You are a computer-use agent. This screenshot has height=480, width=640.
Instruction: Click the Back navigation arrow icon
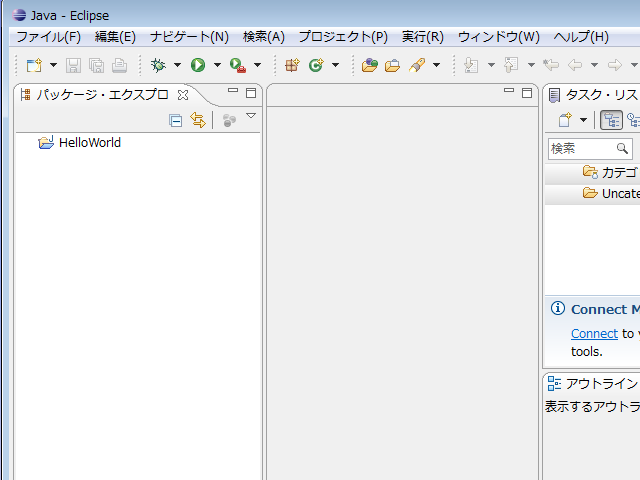[x=575, y=65]
